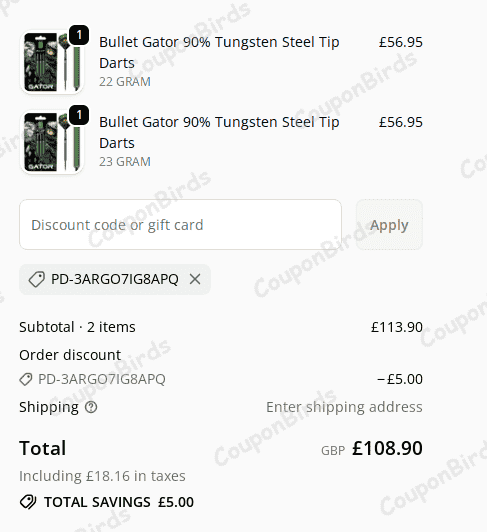Click the TOTAL SAVINGS £5.00 label
Screen dimensions: 487x532
119,502
